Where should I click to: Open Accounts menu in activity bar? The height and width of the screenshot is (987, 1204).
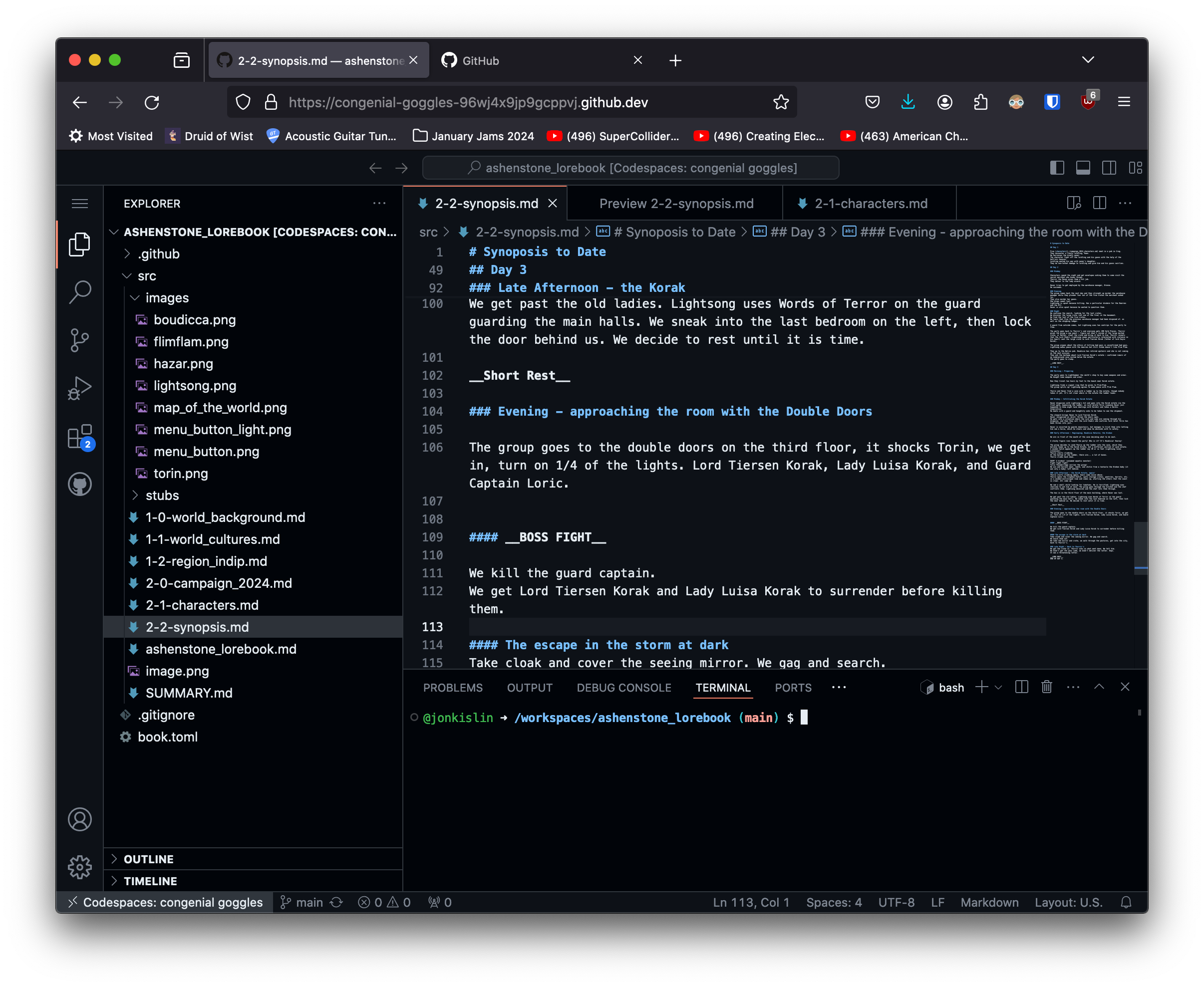(80, 819)
